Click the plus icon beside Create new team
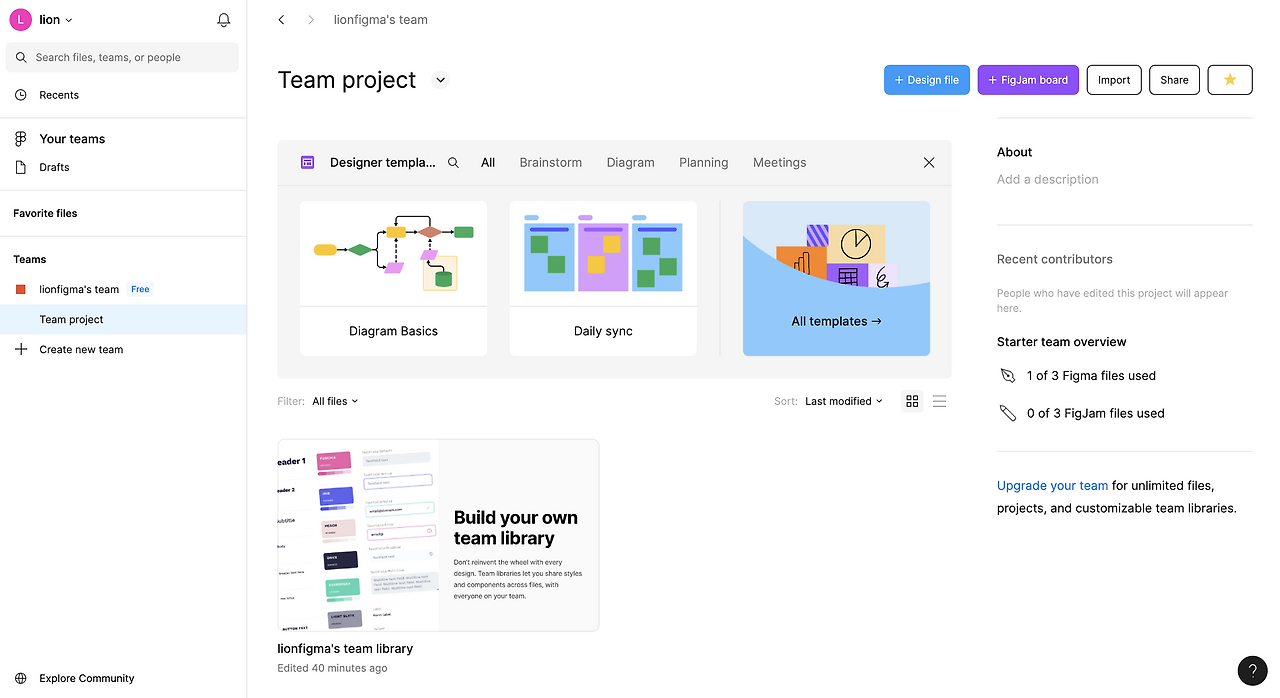 click(x=21, y=349)
